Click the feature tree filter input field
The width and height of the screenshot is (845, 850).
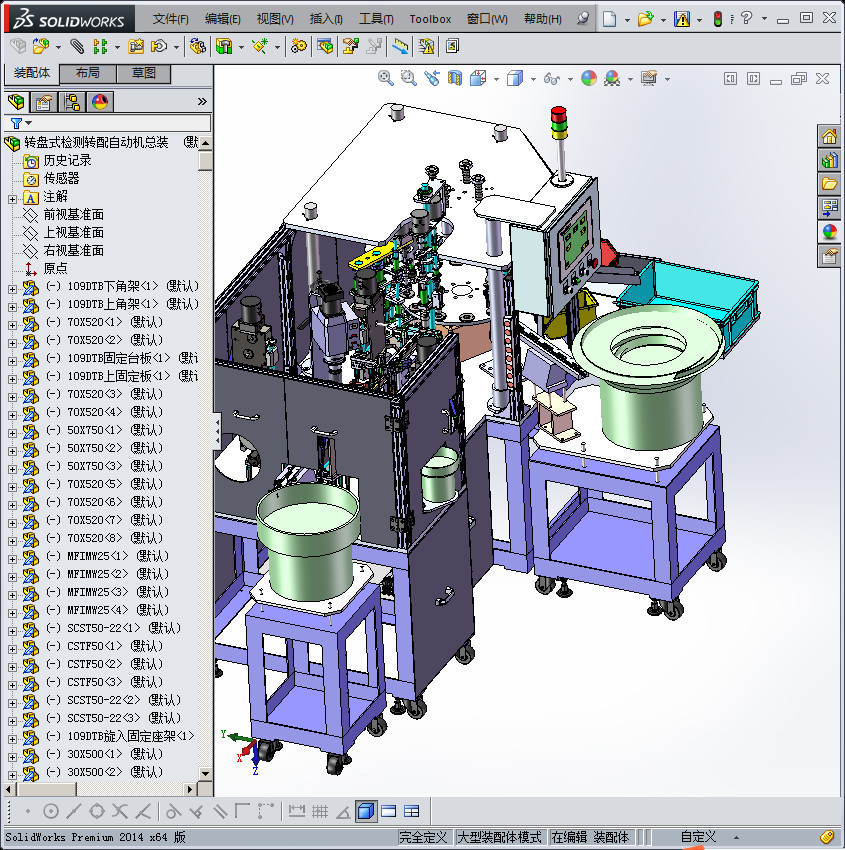click(x=120, y=122)
